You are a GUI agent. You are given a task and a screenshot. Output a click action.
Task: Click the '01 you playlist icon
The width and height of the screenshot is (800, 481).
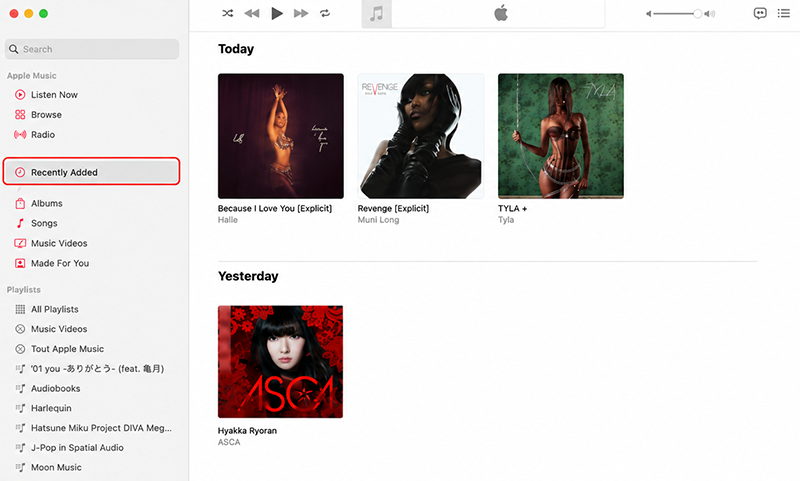20,368
